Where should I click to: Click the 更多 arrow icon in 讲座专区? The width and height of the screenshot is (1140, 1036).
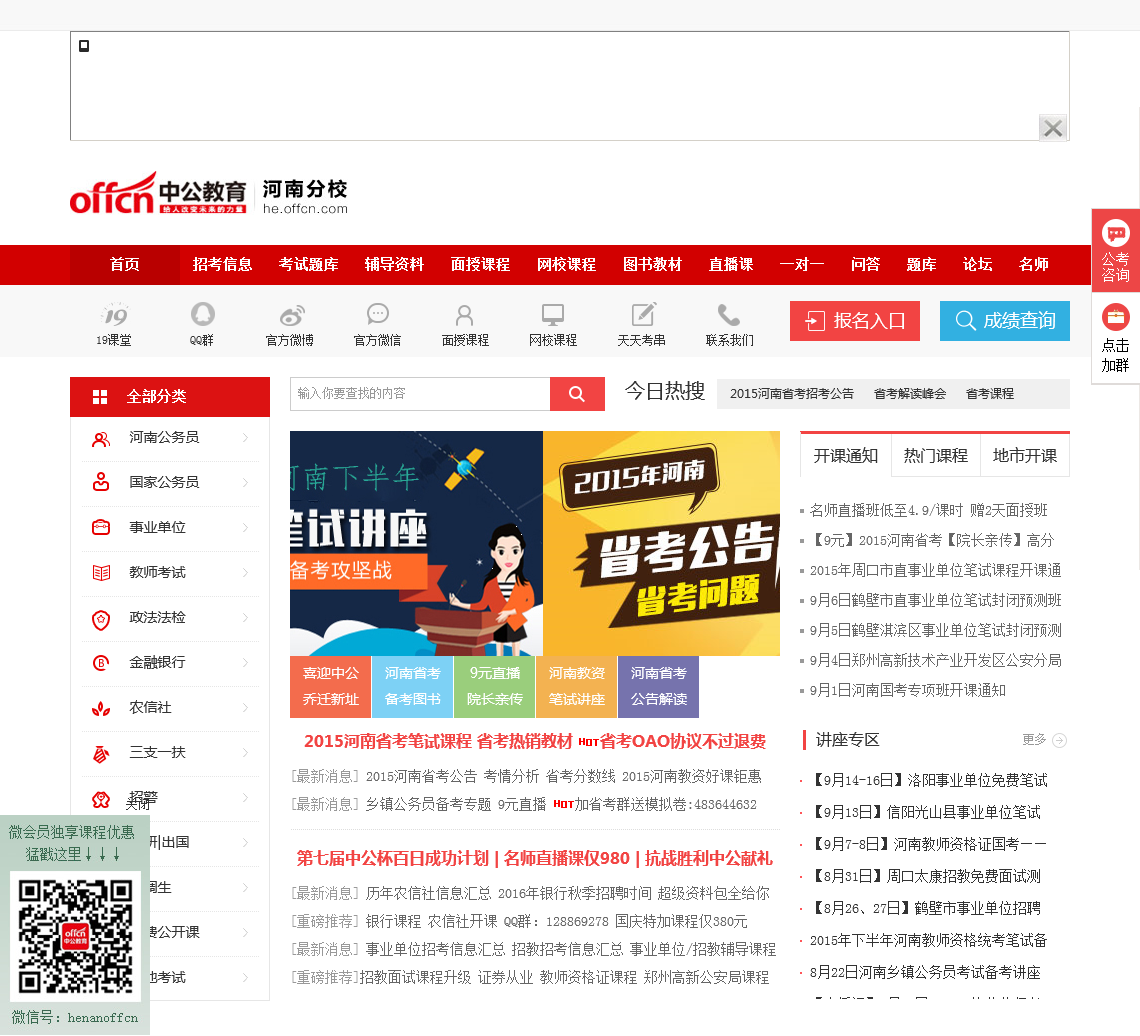point(1060,740)
